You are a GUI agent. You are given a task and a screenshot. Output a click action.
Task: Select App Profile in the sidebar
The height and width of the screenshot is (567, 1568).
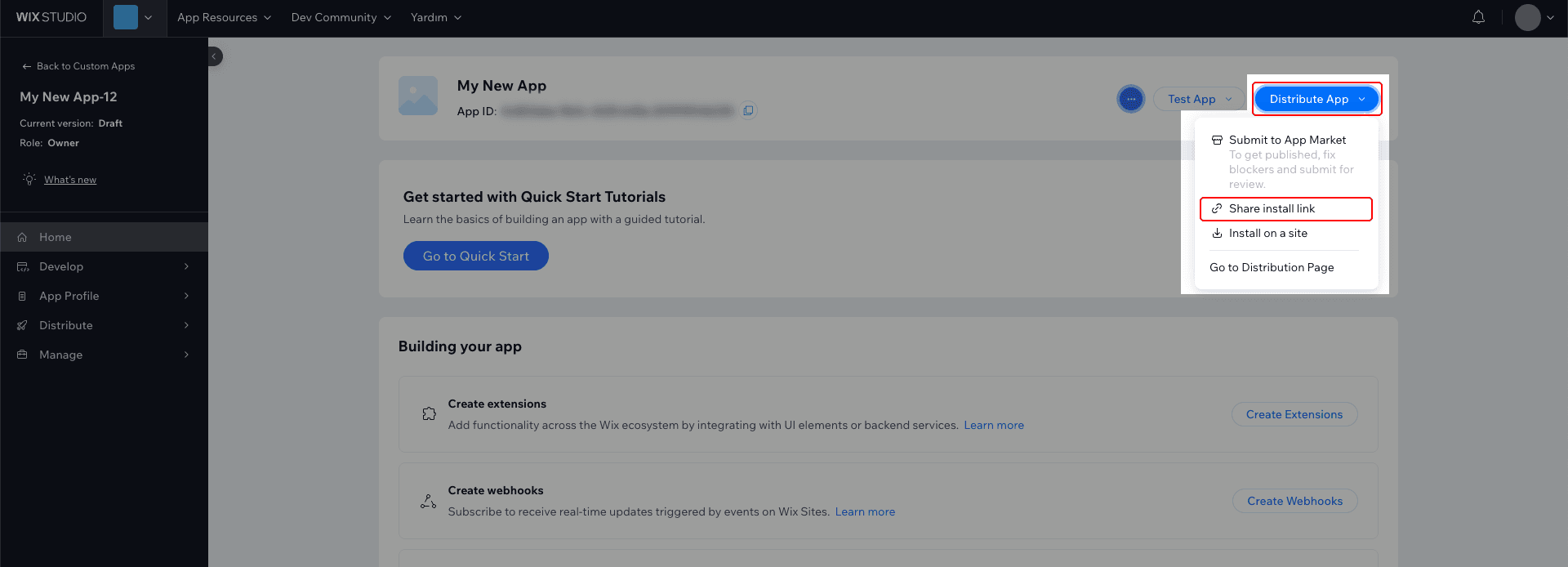click(104, 296)
